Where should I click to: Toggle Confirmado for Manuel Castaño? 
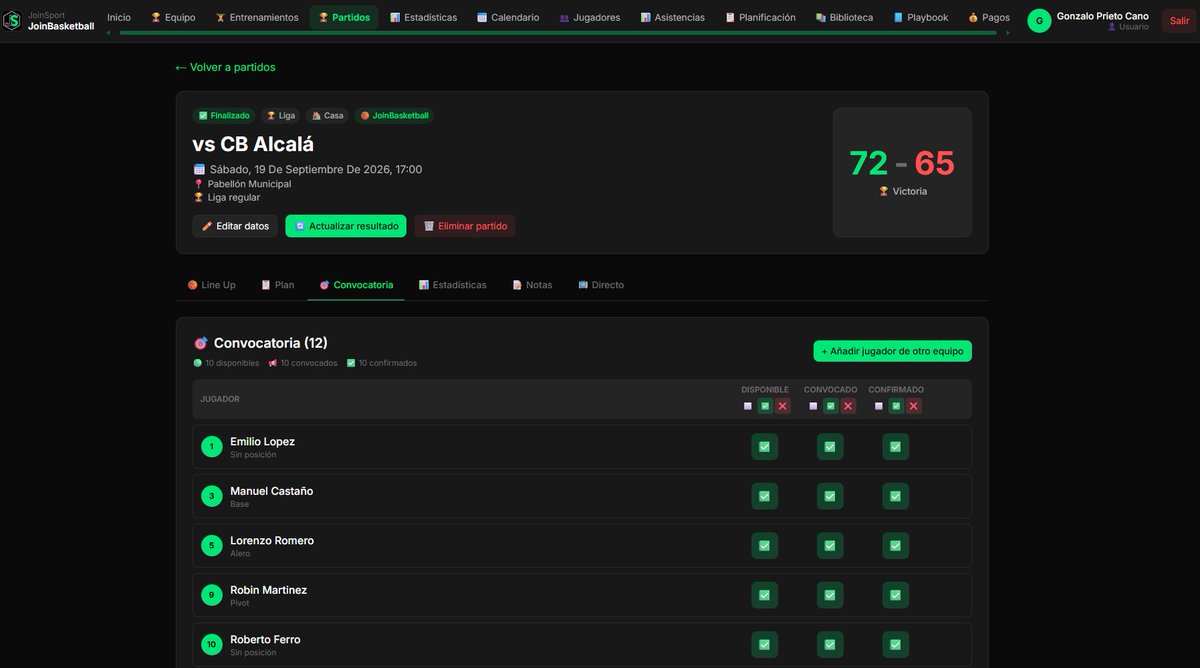pos(895,496)
